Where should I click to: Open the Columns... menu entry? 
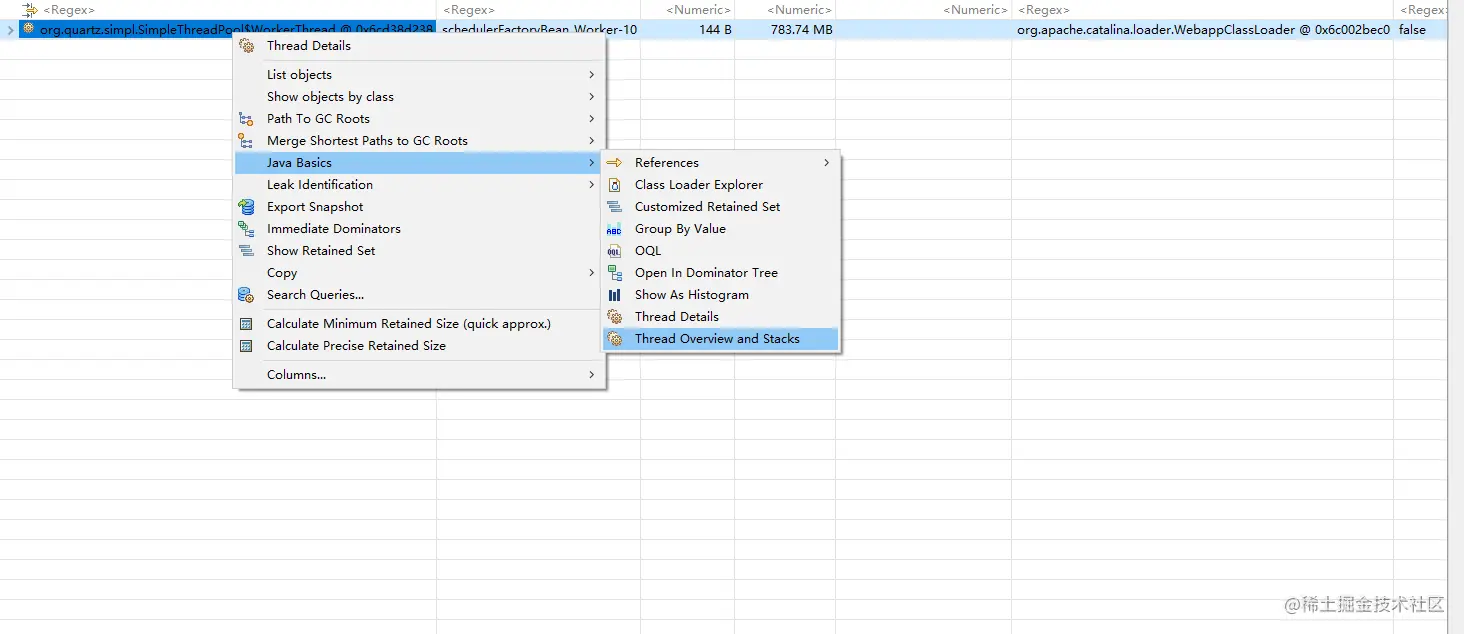click(419, 375)
